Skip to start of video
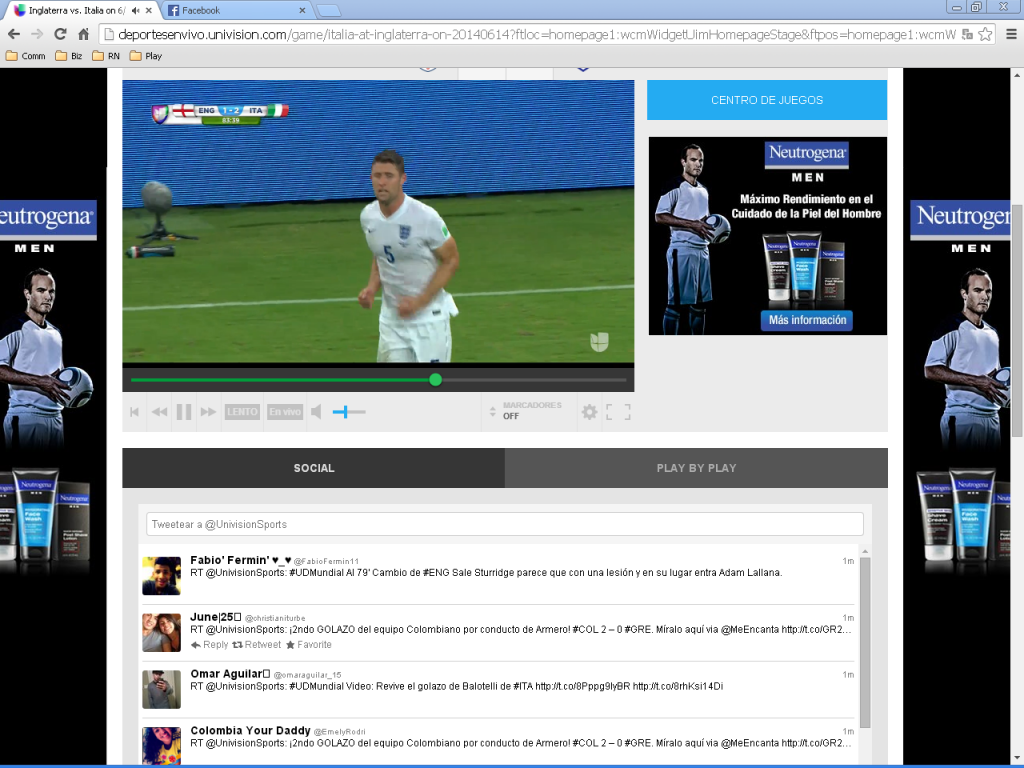The width and height of the screenshot is (1024, 768). 134,412
